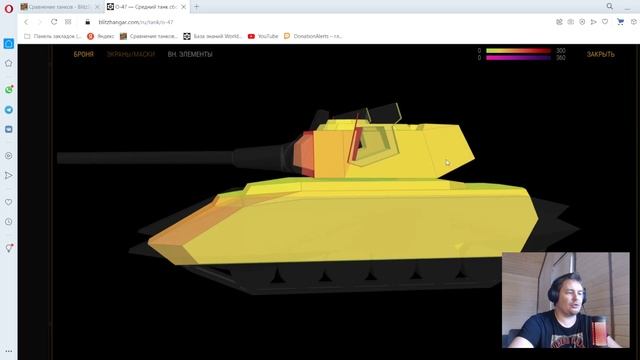Open the Сравнение танков bookmark
This screenshot has height=360, width=640.
click(149, 36)
